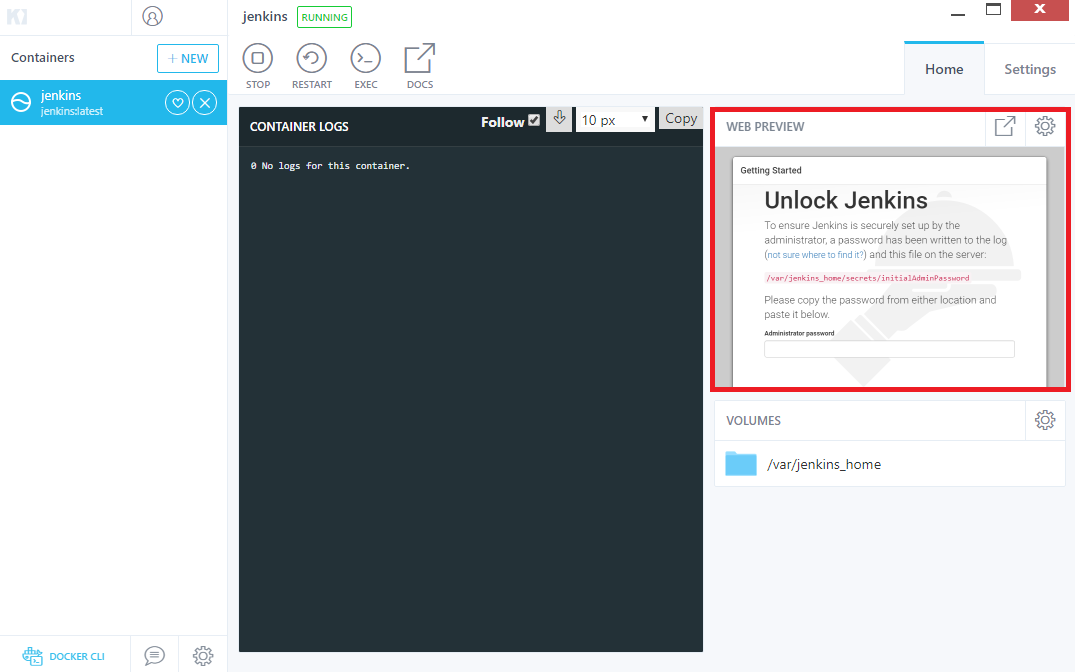Remove jenkins container with X icon
The height and width of the screenshot is (672, 1075).
(x=204, y=103)
